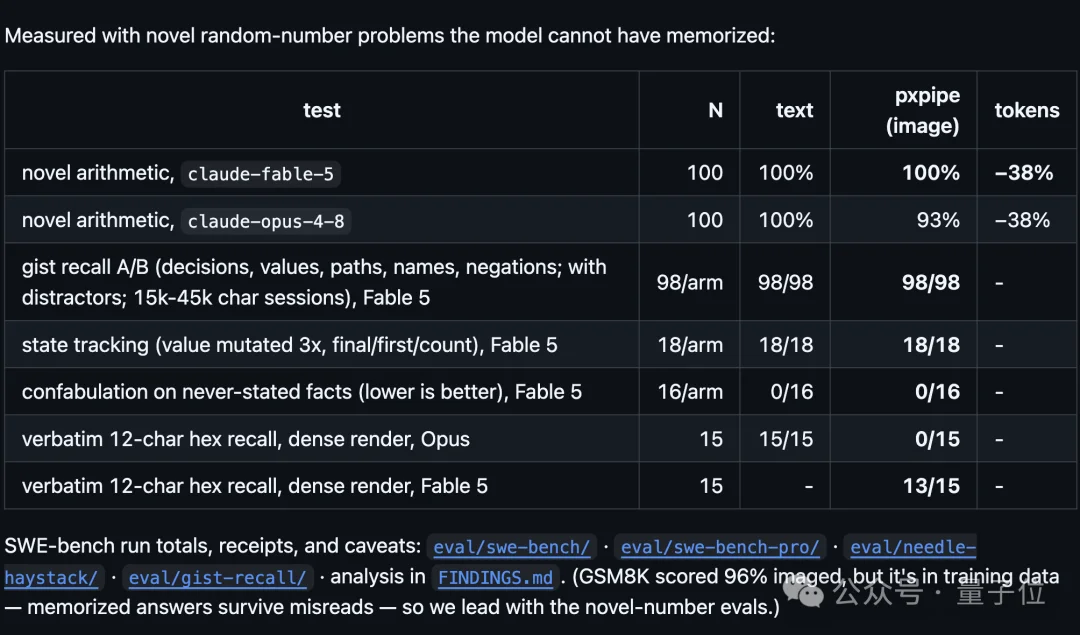
Task: Select the 13/15 pxpipe result cell
Action: pos(931,486)
